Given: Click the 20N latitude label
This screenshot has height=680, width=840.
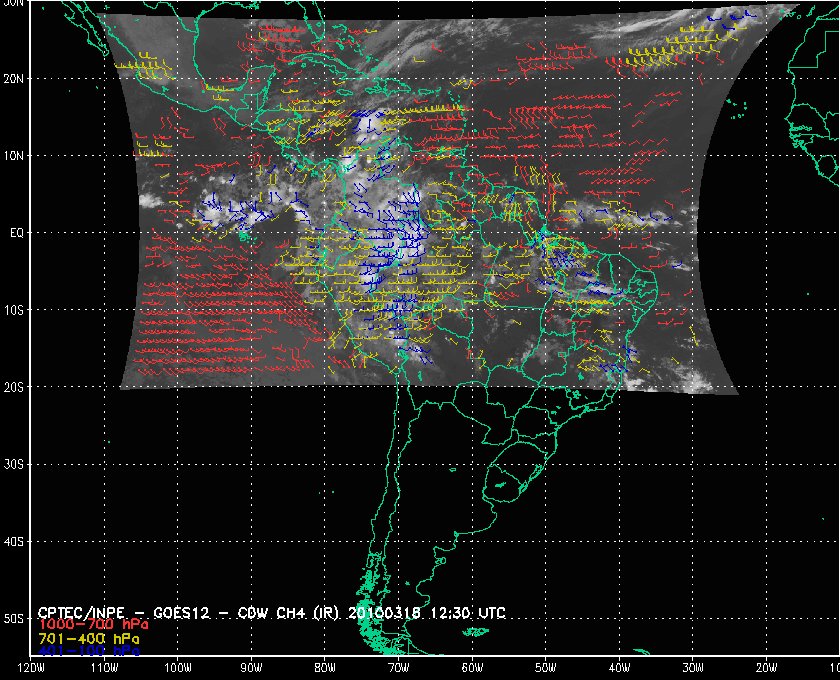Looking at the screenshot, I should 14,79.
